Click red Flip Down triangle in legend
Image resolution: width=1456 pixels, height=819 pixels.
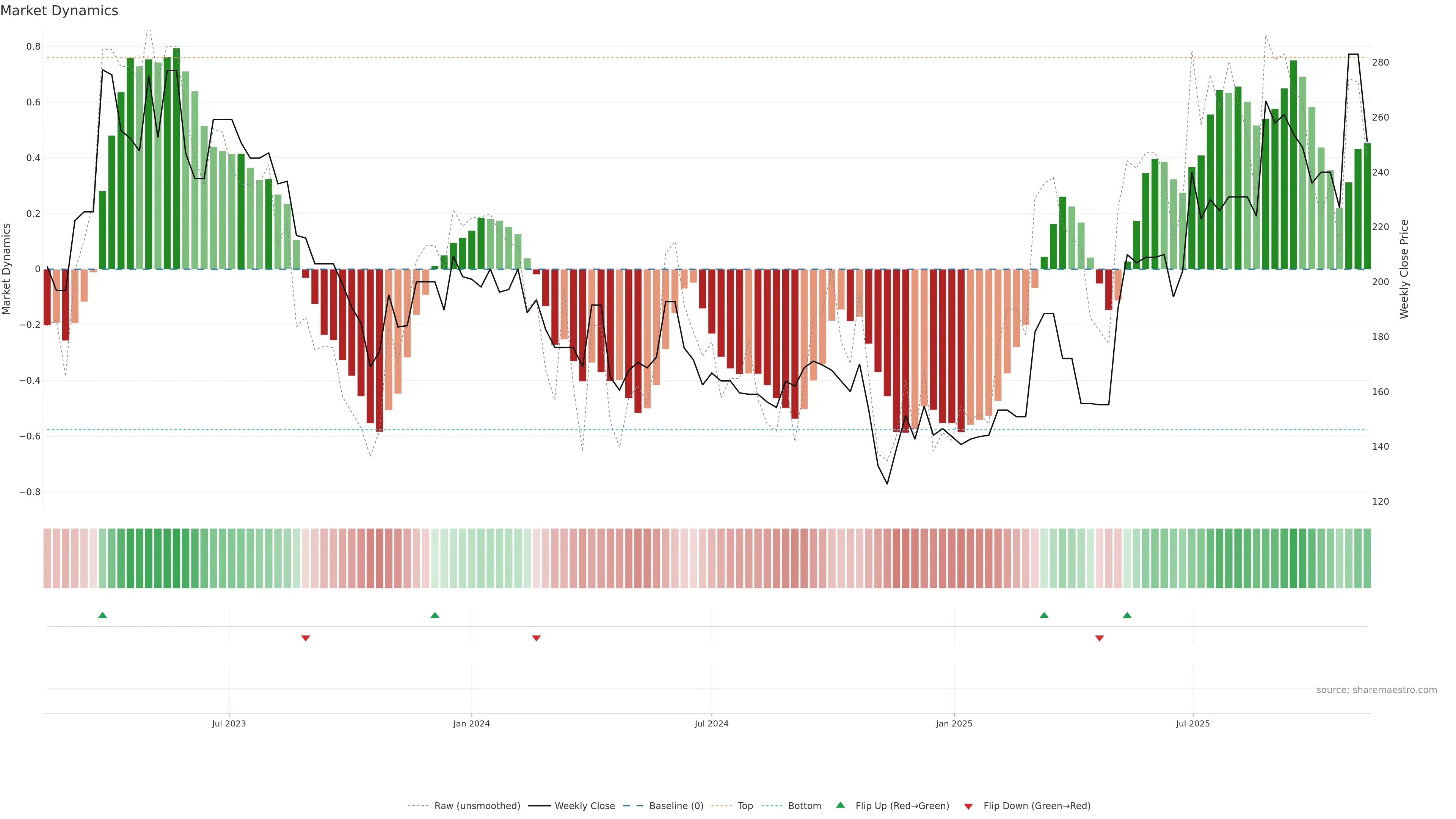pyautogui.click(x=968, y=806)
